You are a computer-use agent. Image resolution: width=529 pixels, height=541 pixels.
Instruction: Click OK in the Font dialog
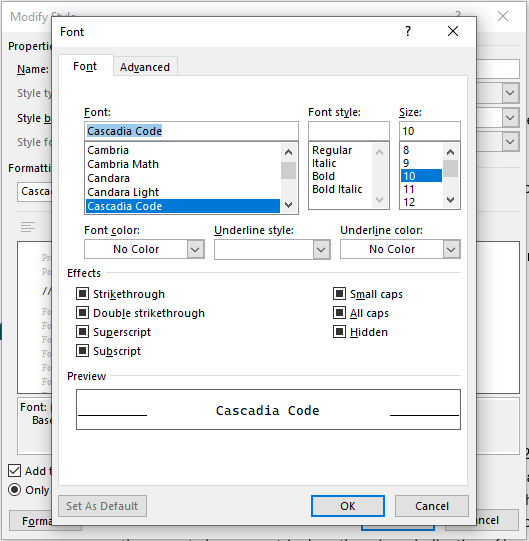click(x=348, y=506)
